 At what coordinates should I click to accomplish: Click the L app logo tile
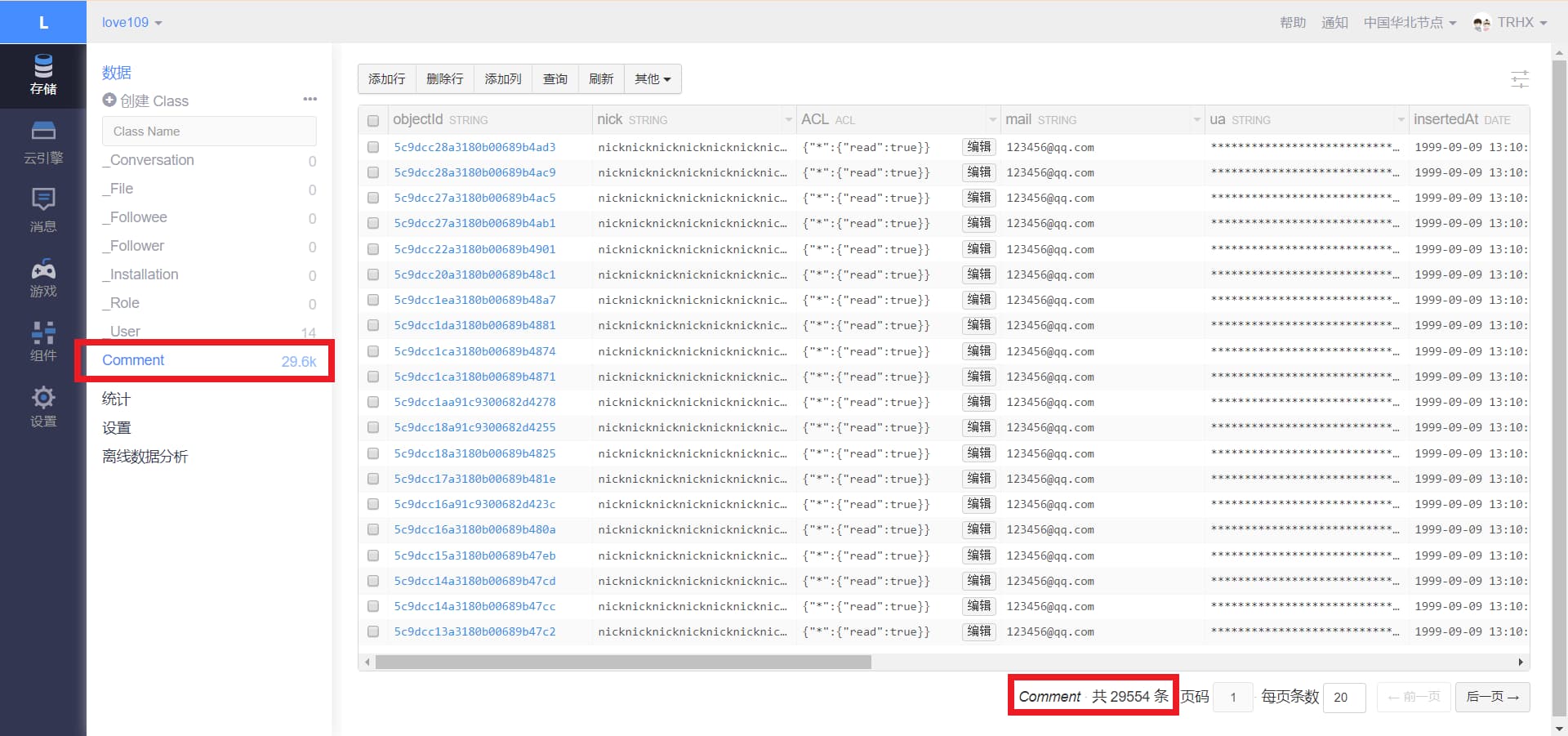pyautogui.click(x=43, y=22)
